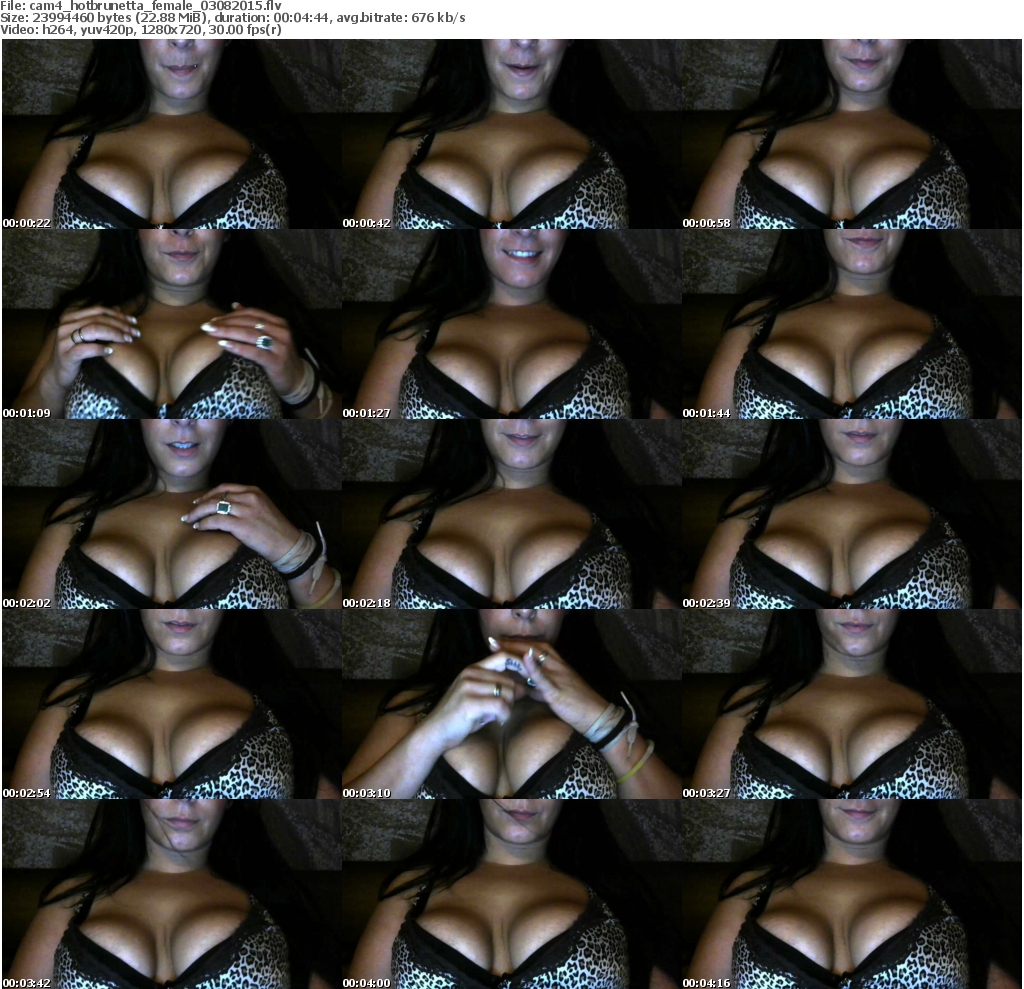
Task: Click the 'File: cam4_hotbrunetta_female_03082015.flv' header line
Action: [141, 5]
